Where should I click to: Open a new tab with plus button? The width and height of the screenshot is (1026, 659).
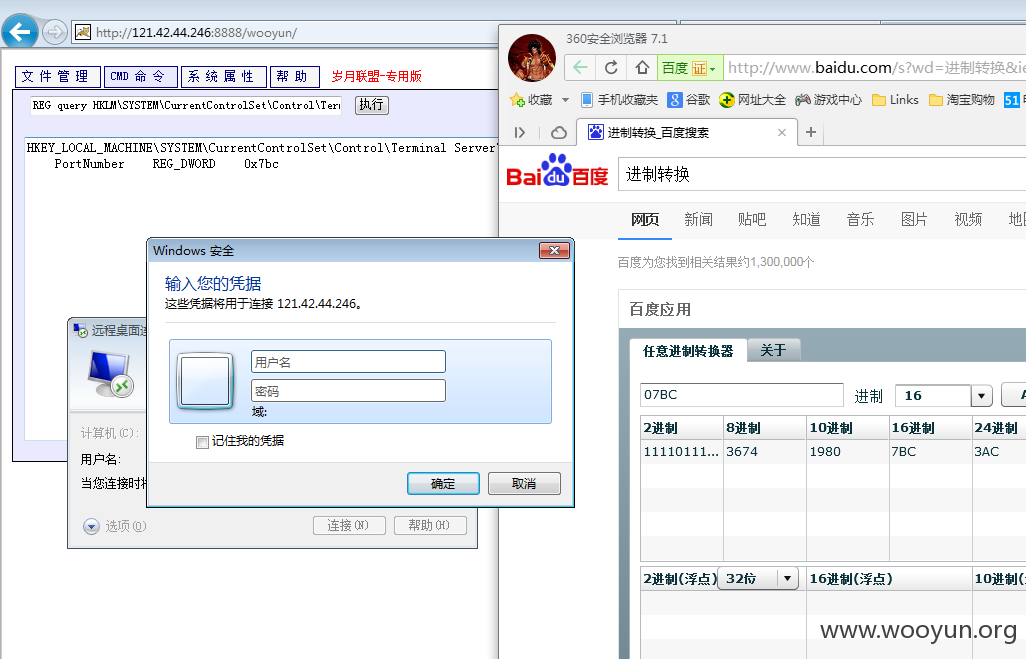pyautogui.click(x=811, y=132)
